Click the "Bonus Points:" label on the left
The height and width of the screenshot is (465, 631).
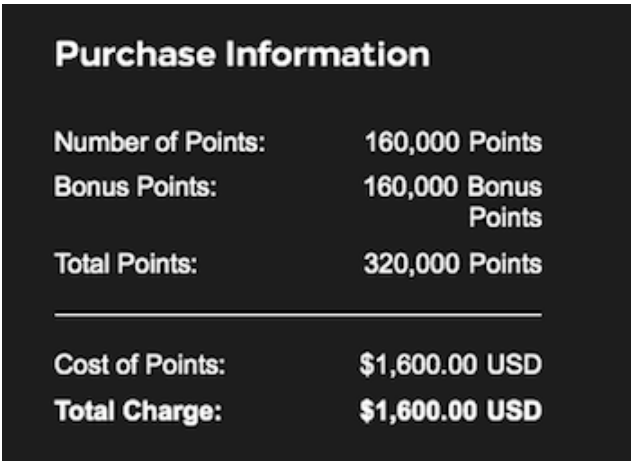point(135,188)
